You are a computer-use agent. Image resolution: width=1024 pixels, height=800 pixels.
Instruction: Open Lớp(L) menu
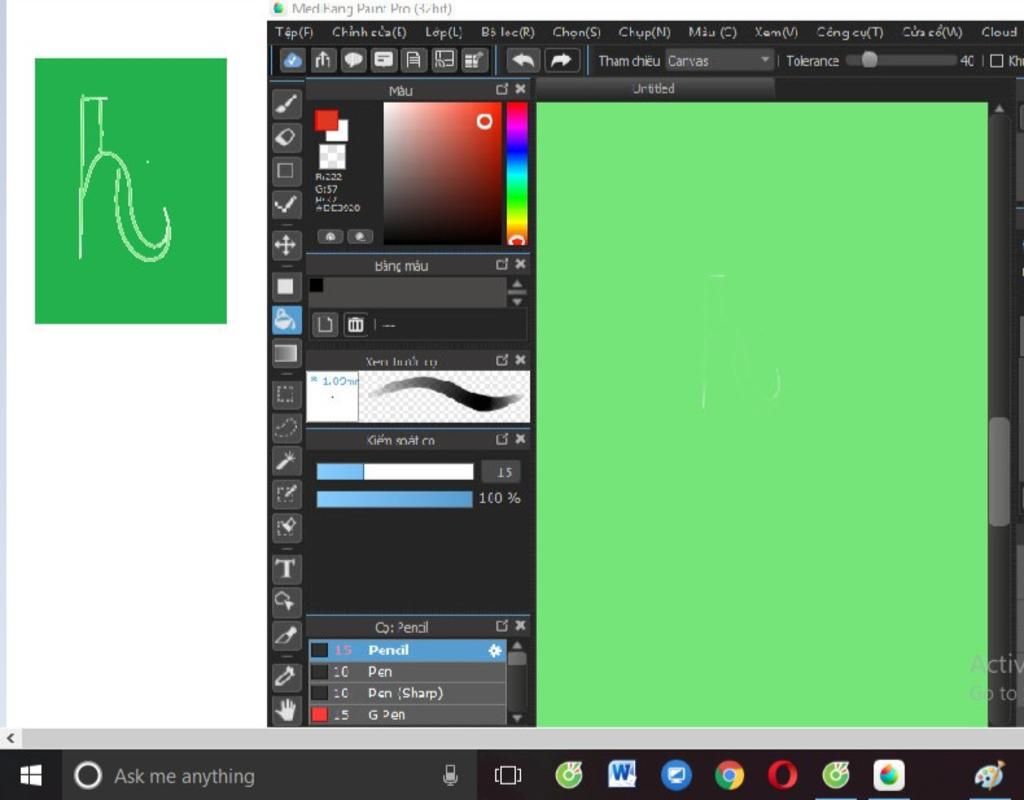pyautogui.click(x=443, y=32)
